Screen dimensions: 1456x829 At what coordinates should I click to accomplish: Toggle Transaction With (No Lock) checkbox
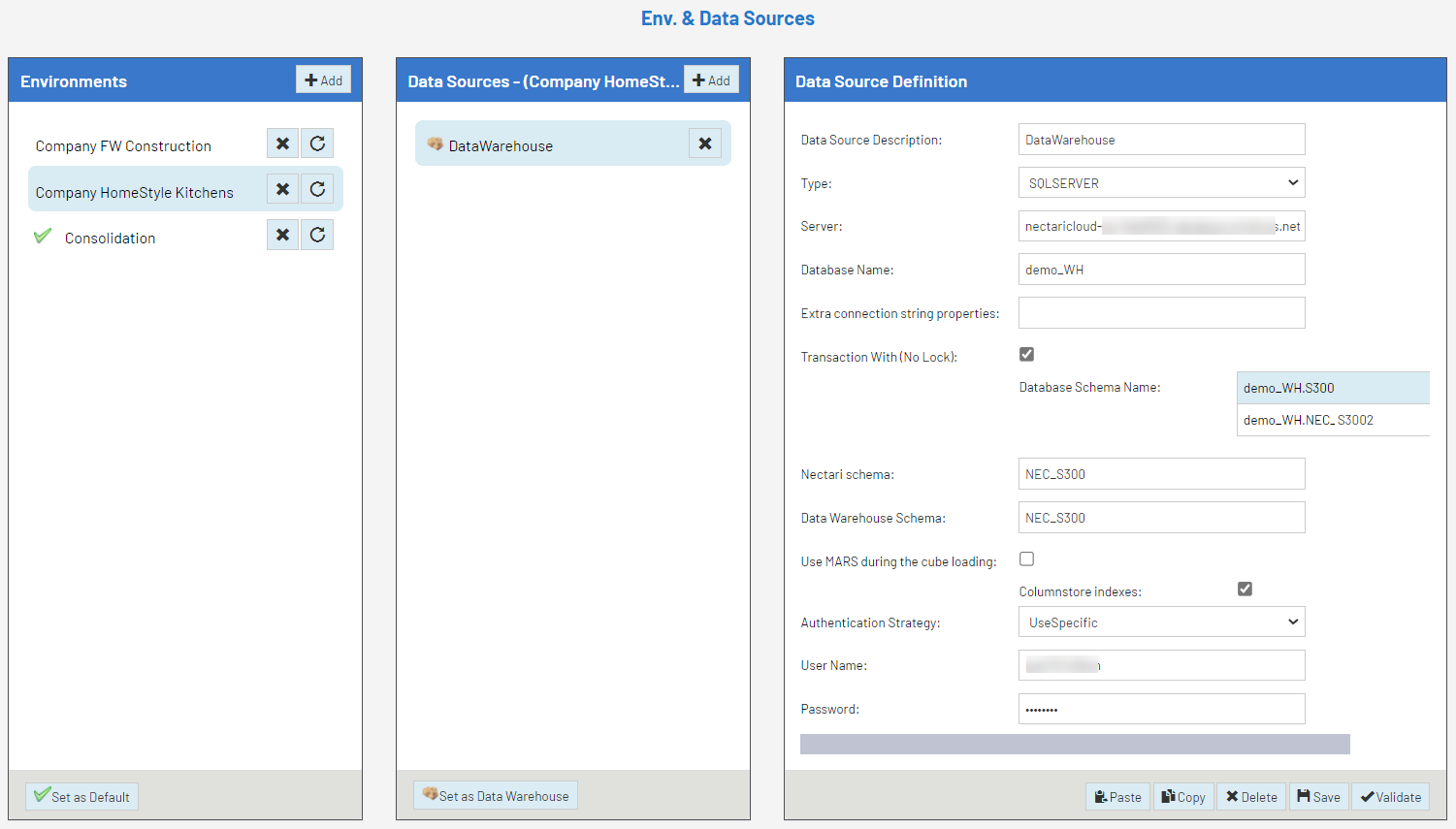coord(1026,355)
